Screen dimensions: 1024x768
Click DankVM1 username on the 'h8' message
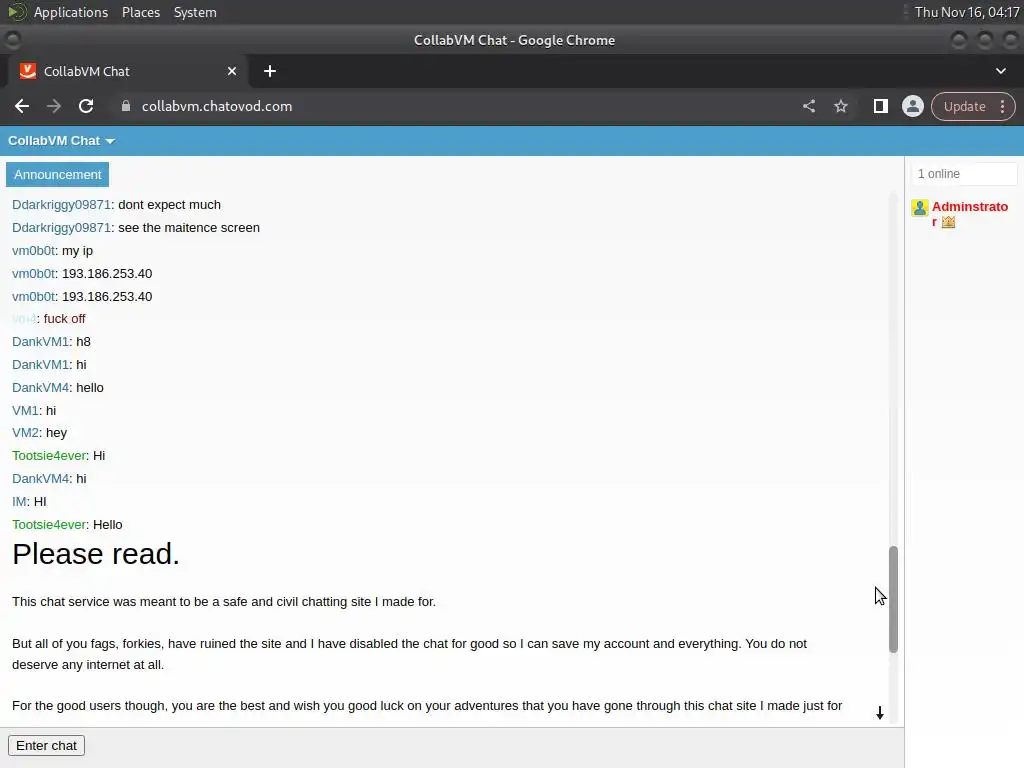[x=40, y=342]
